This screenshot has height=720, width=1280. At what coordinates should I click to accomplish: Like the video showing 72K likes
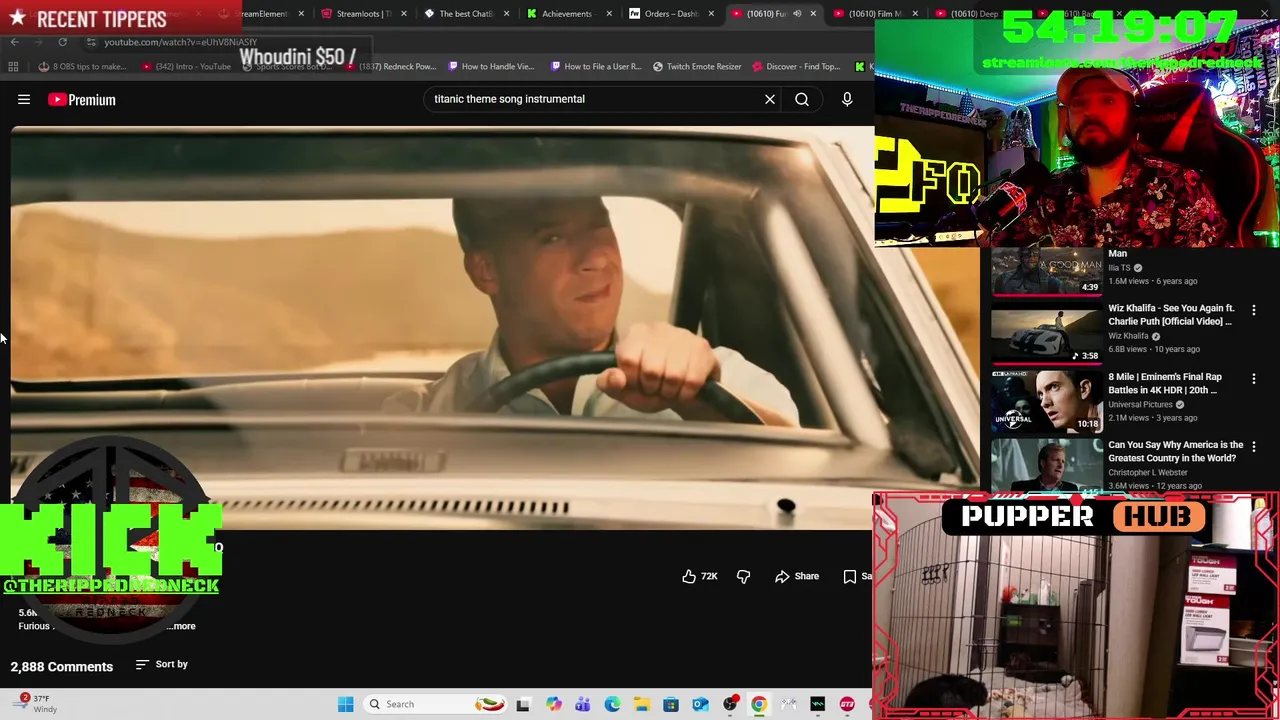[700, 576]
